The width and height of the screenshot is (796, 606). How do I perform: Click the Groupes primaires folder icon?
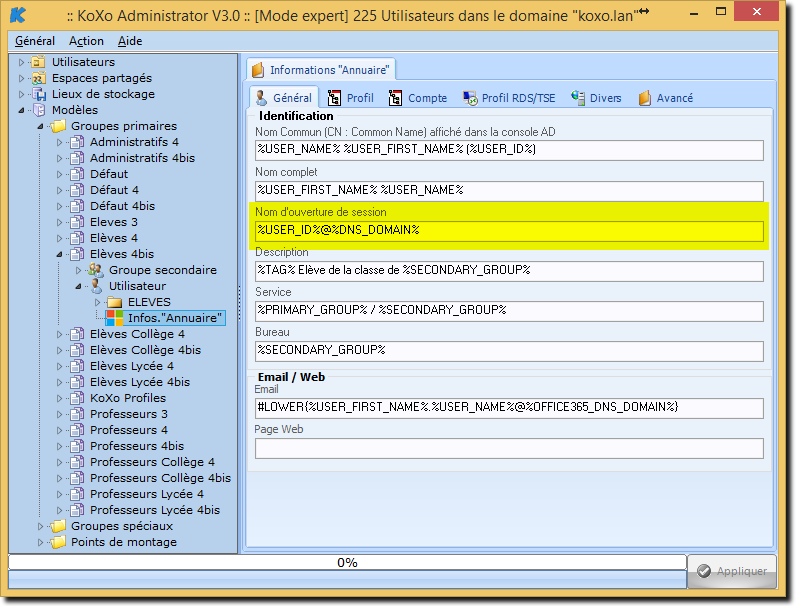58,126
